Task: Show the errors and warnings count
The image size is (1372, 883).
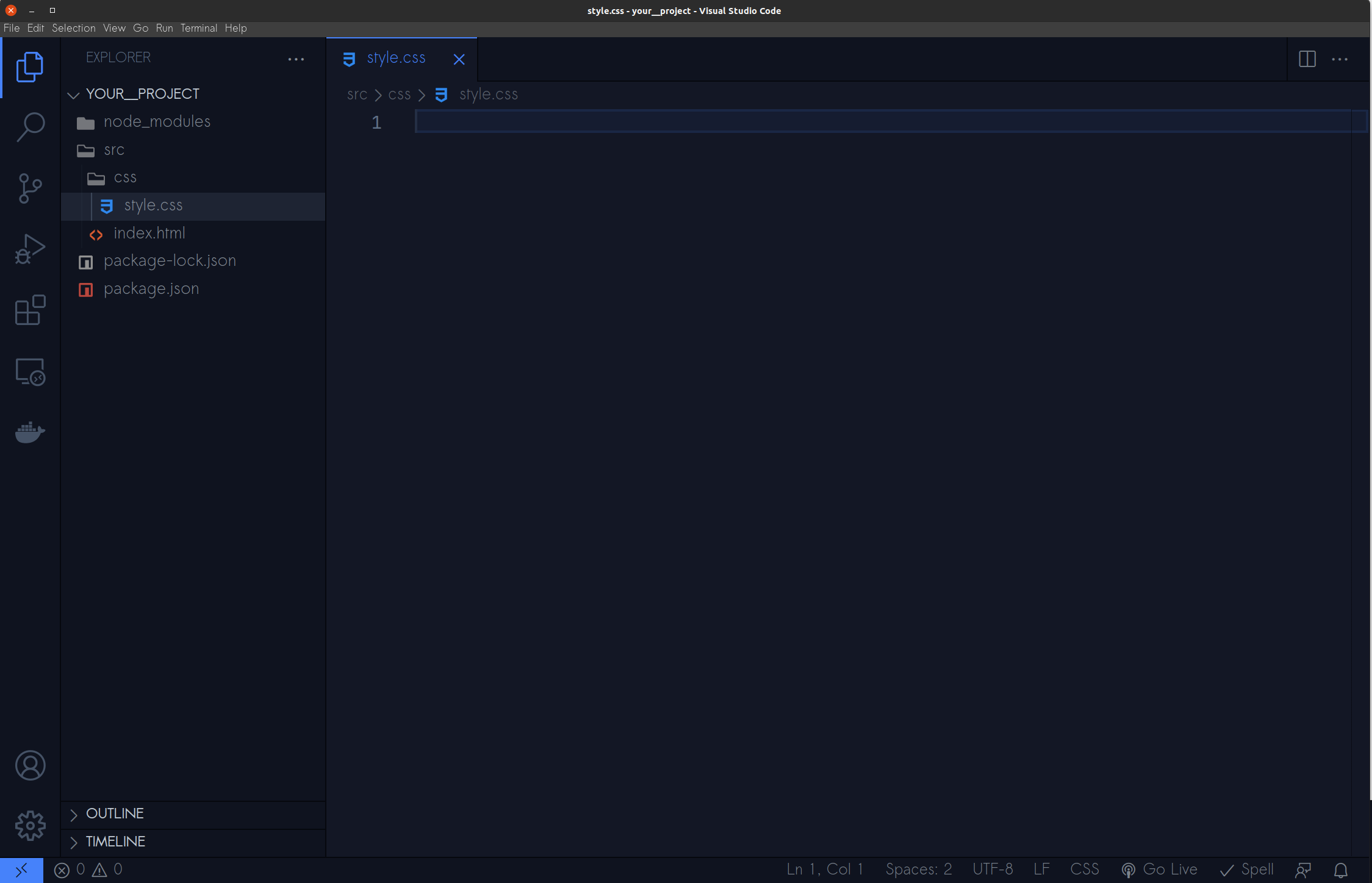Action: (88, 870)
